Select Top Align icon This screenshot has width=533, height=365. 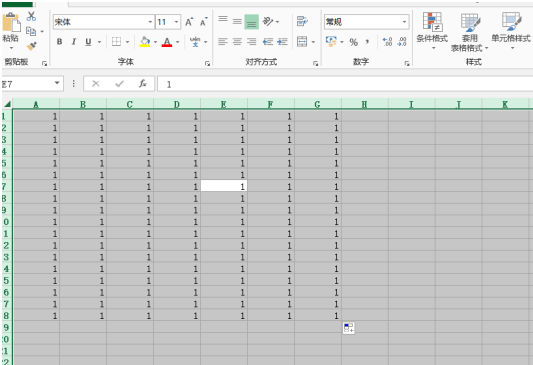[223, 20]
